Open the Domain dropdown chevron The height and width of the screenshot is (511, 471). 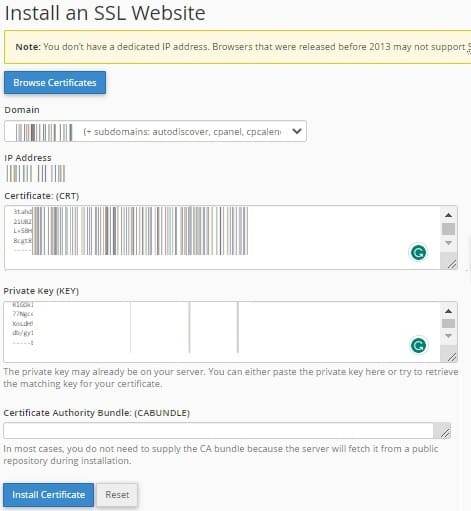pos(297,131)
